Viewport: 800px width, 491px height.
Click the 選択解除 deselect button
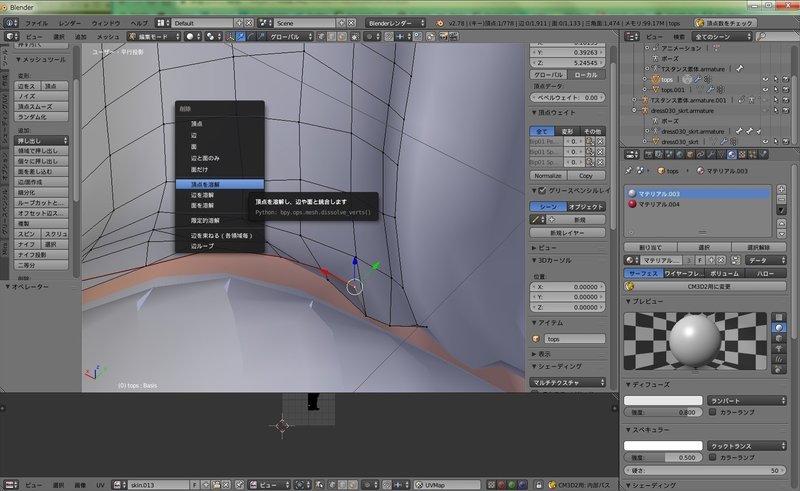[x=758, y=248]
